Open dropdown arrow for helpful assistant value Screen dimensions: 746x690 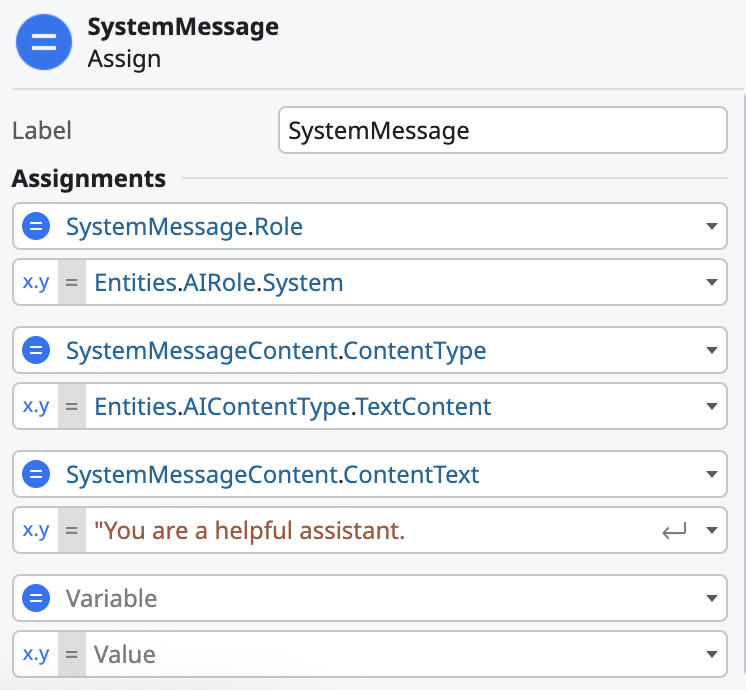click(x=712, y=530)
